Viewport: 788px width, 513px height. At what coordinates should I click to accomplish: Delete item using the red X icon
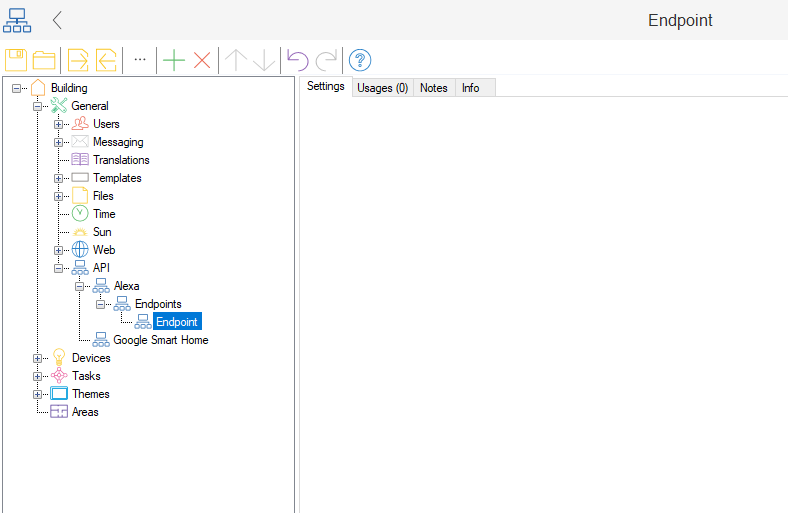click(x=202, y=60)
